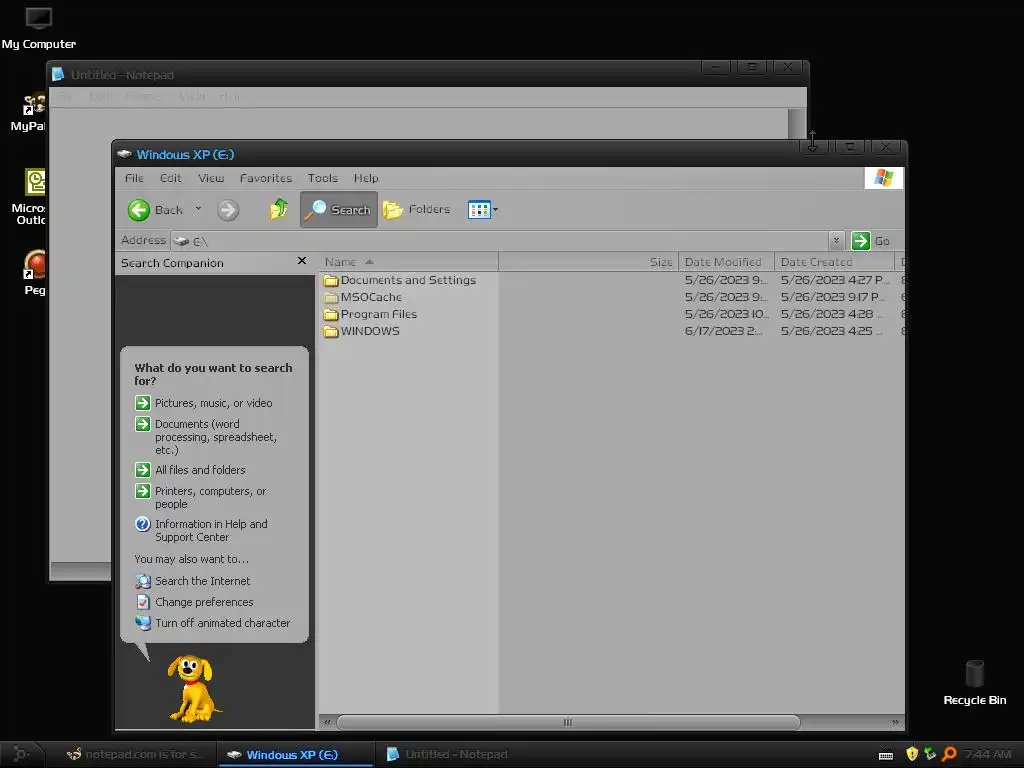
Task: Open the Tools menu
Action: (x=323, y=178)
